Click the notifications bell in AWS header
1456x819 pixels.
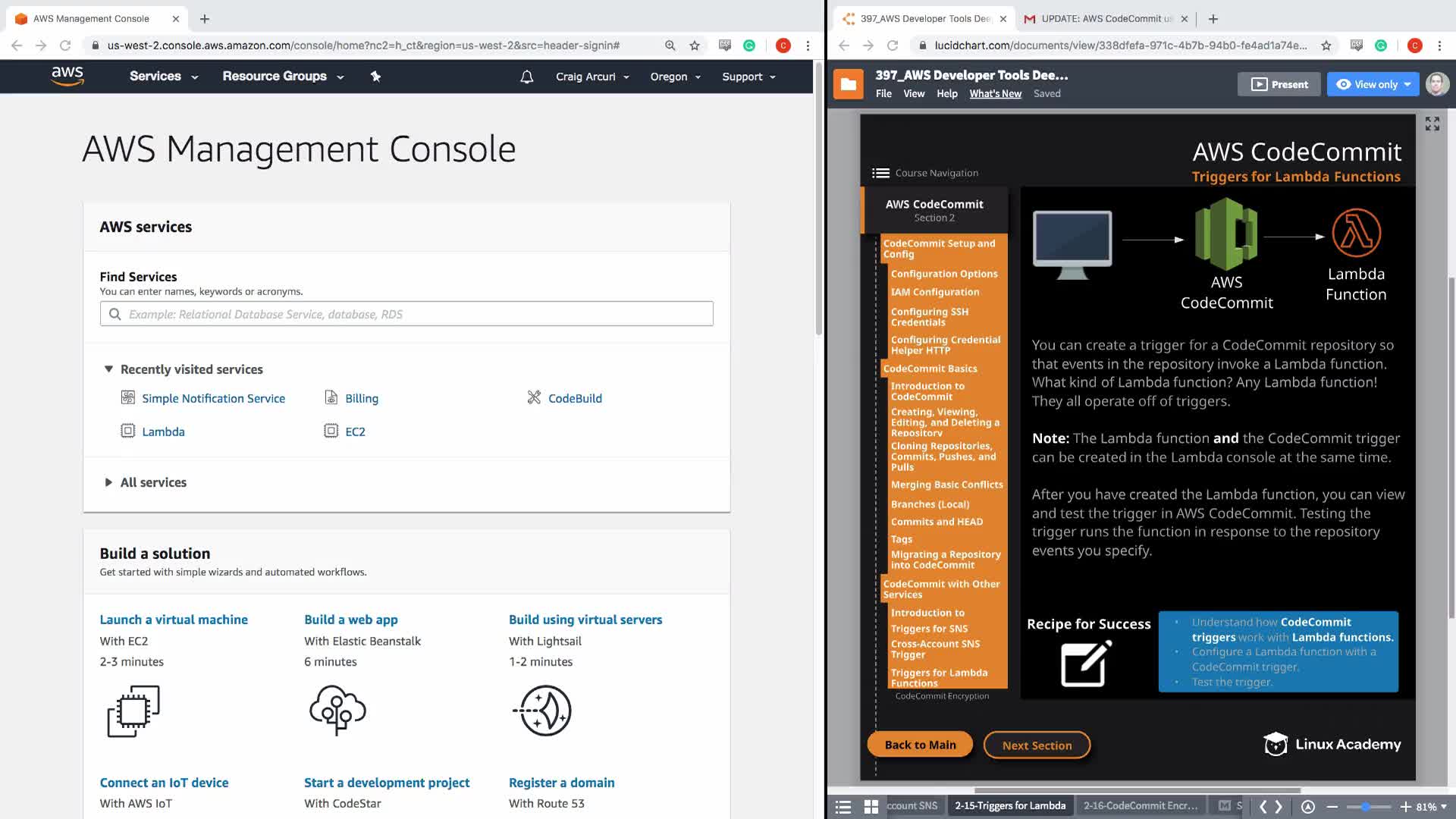(526, 77)
